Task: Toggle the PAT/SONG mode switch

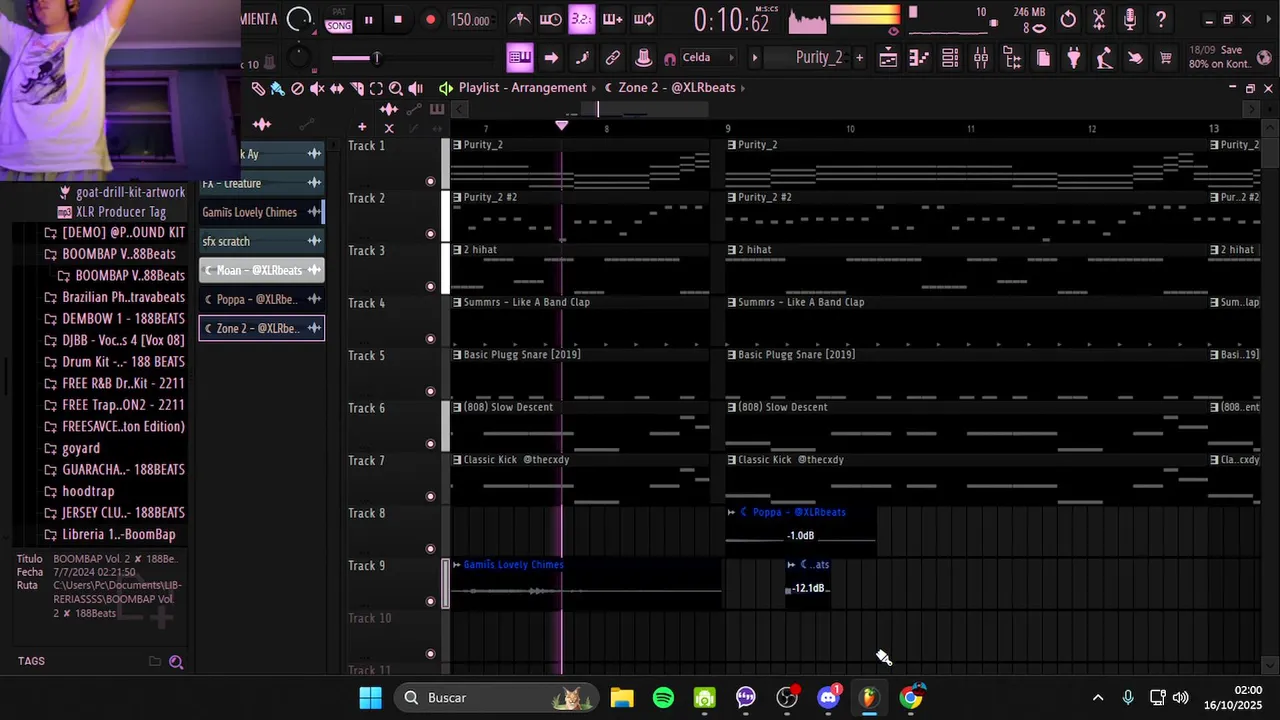Action: tap(339, 20)
